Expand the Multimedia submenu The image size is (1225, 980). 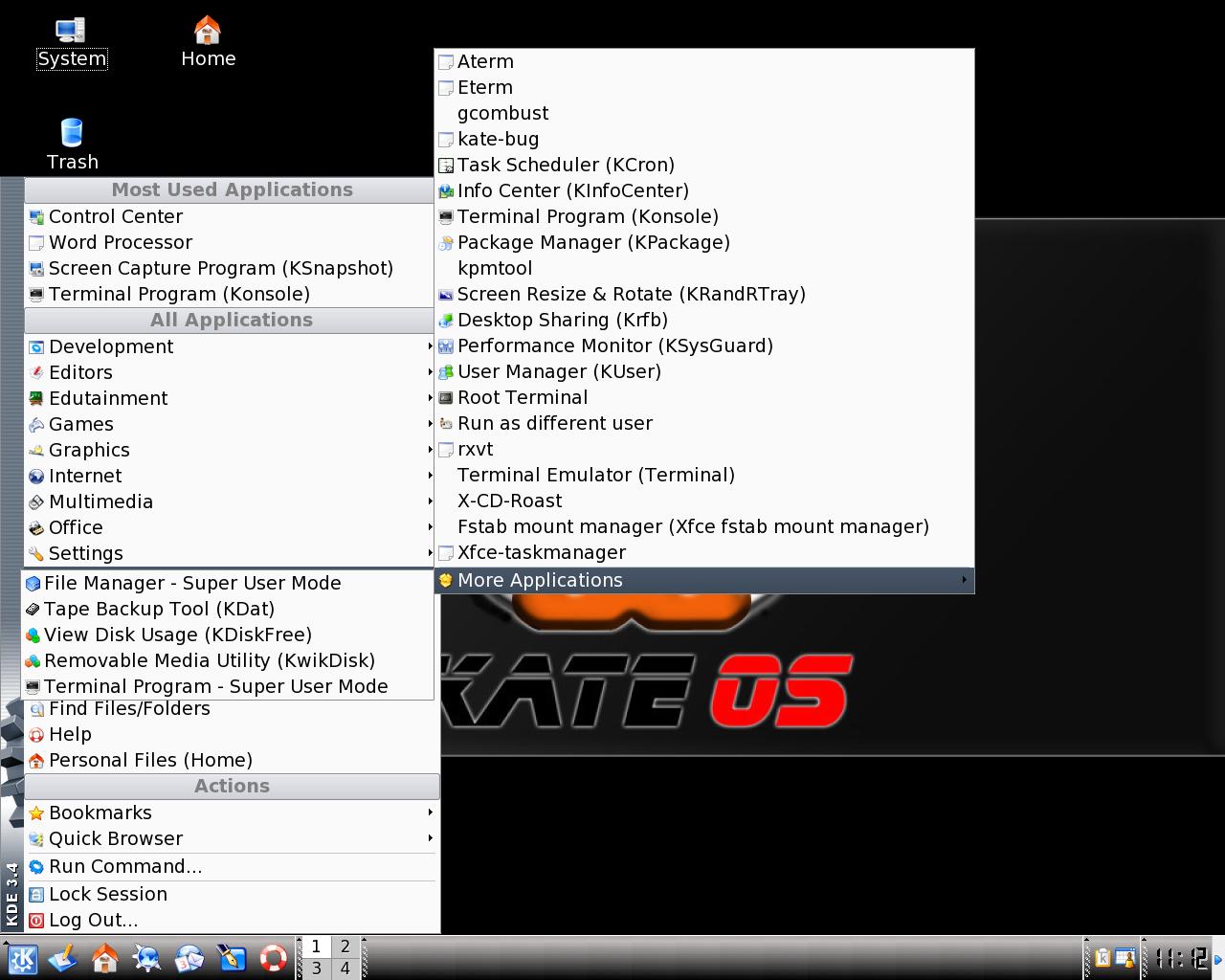click(x=229, y=502)
